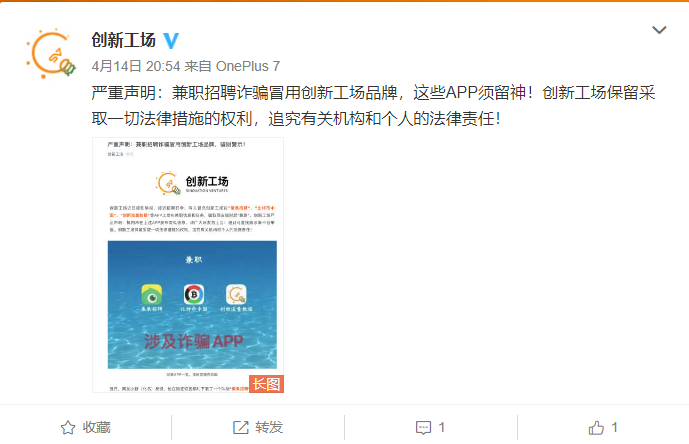Click the blue V verification badge
The height and width of the screenshot is (444, 689).
(171, 40)
